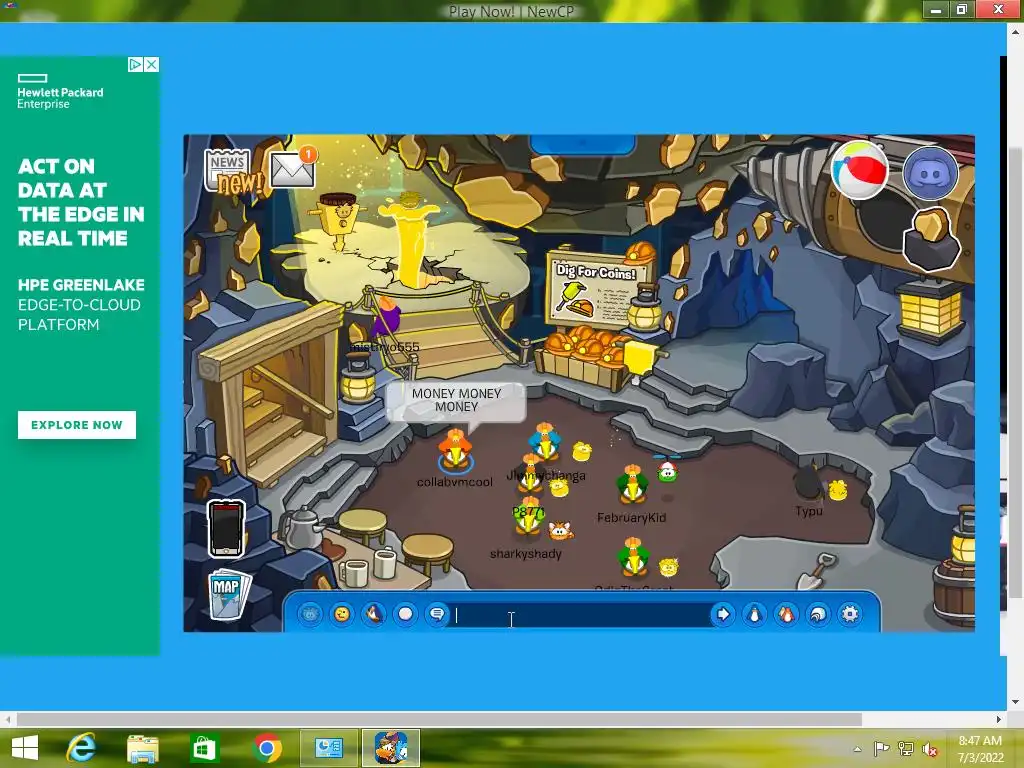Open the penguin actions icon

374,614
